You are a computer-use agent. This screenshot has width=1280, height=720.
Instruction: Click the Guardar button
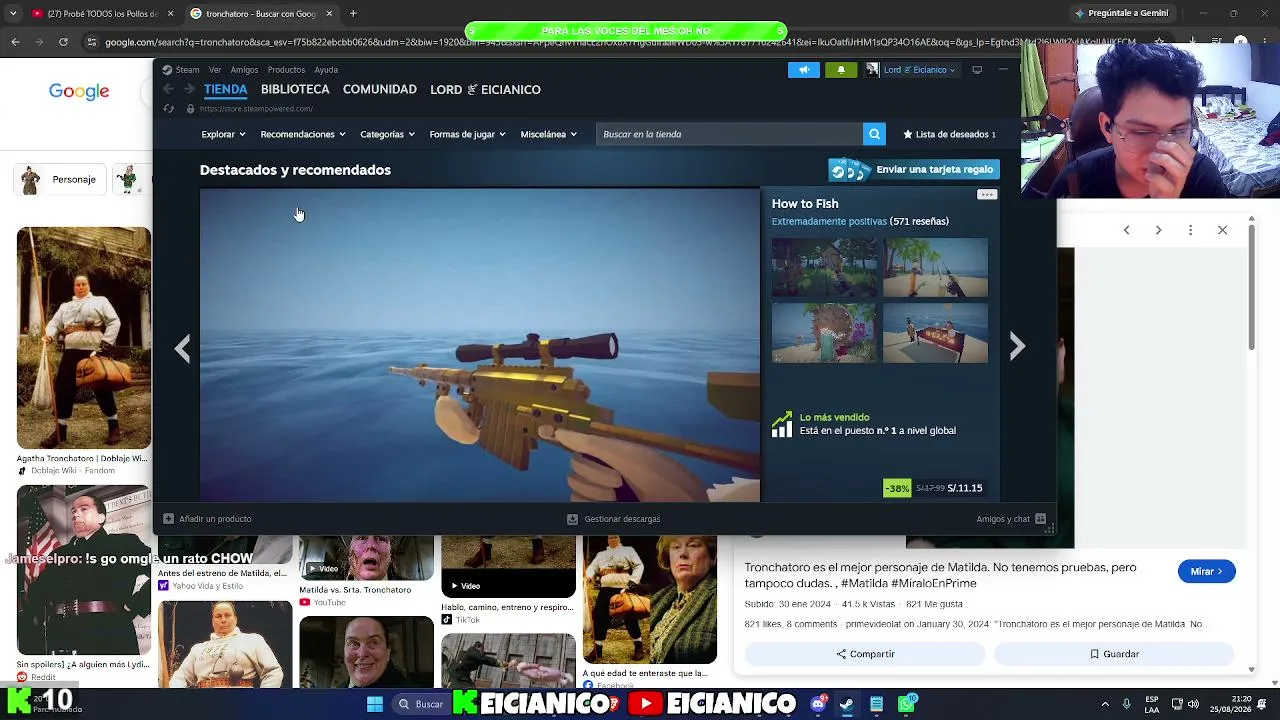pos(1114,654)
